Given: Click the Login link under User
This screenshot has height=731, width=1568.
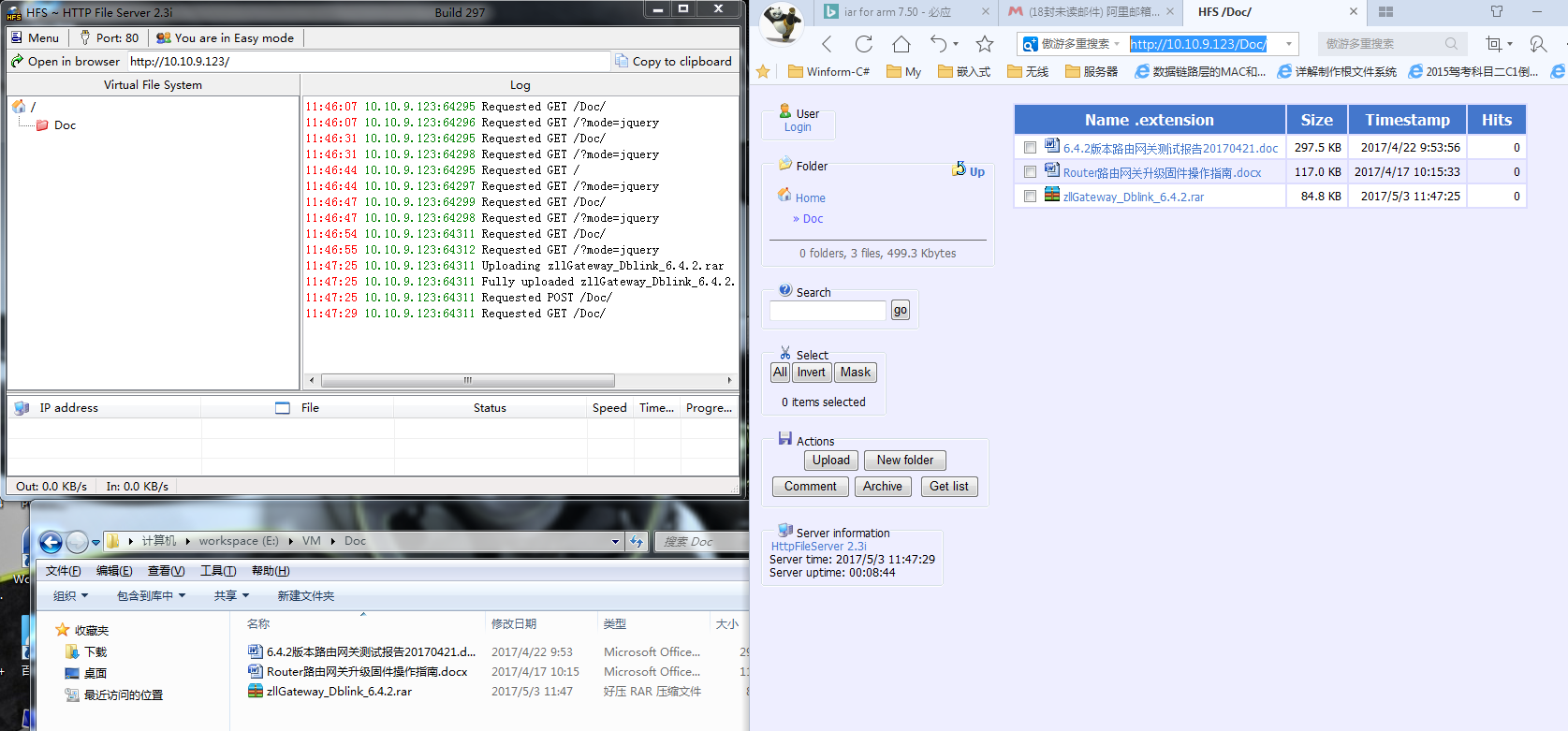Looking at the screenshot, I should coord(798,127).
